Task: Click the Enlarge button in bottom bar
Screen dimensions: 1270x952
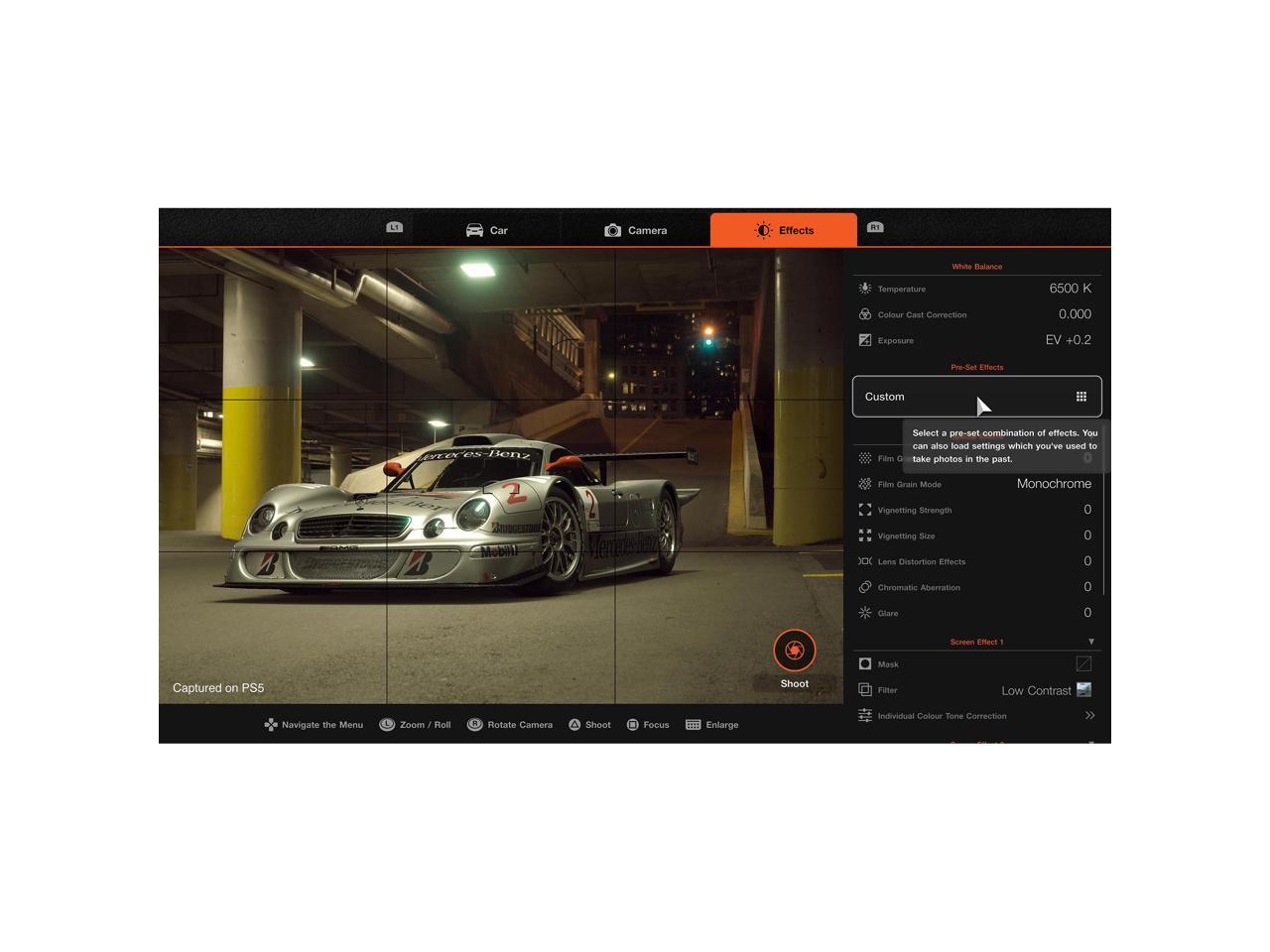Action: pyautogui.click(x=712, y=725)
